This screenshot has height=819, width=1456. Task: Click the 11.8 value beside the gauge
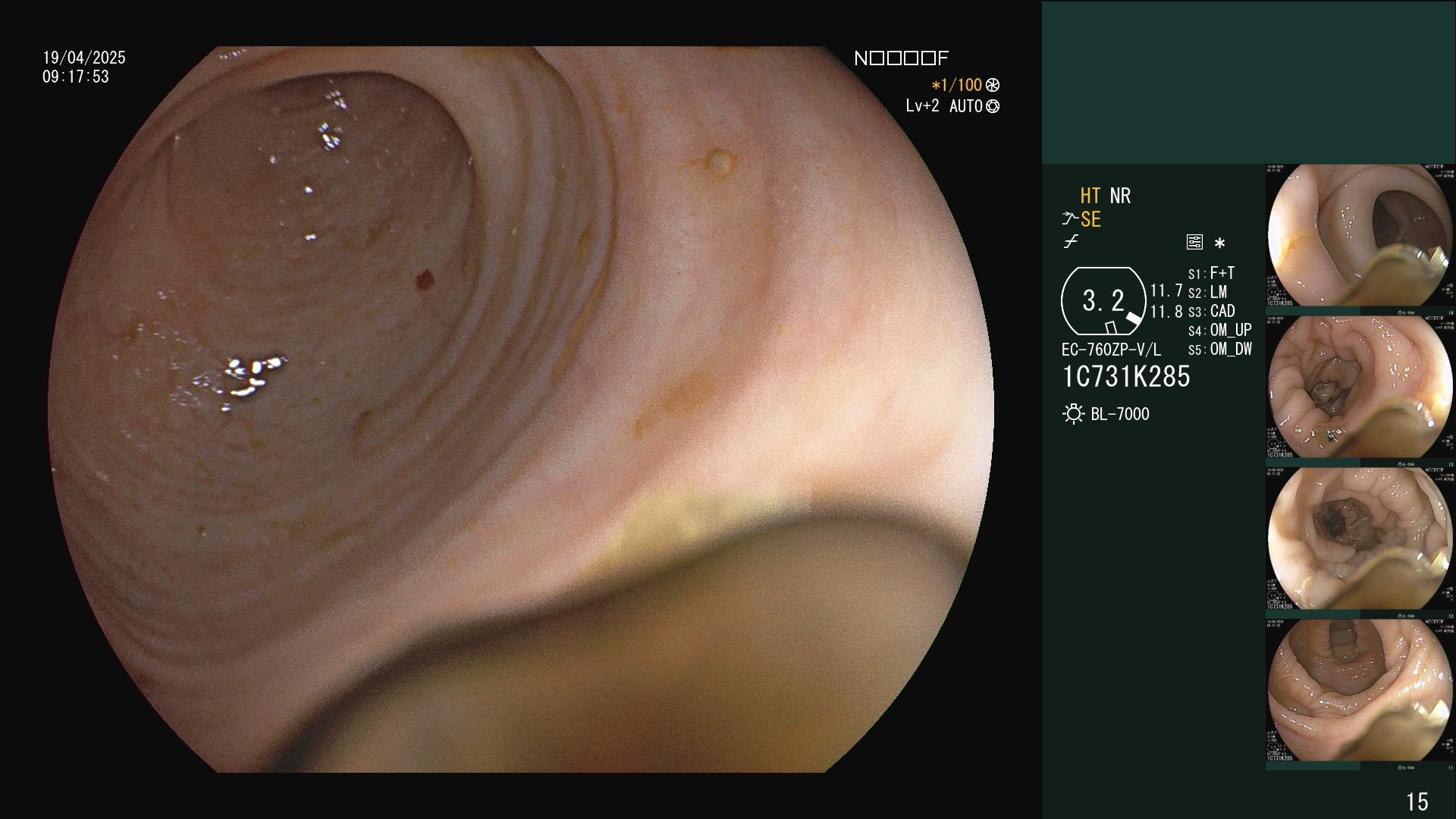tap(1166, 312)
